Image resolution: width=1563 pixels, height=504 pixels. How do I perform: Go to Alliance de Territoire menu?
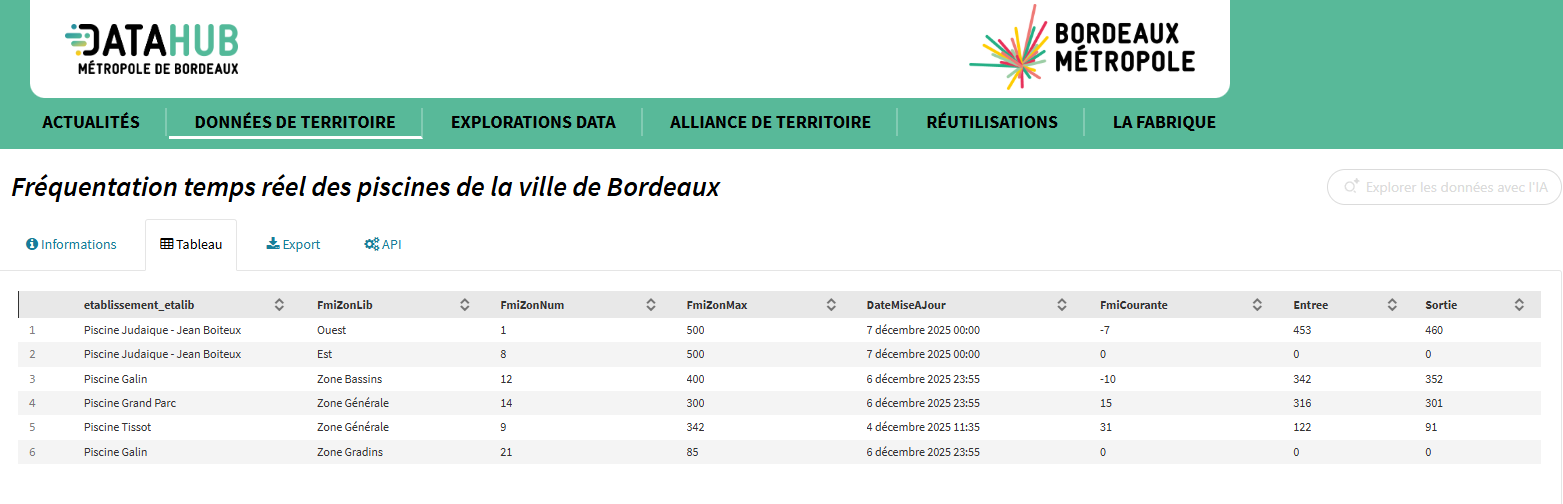pos(770,122)
